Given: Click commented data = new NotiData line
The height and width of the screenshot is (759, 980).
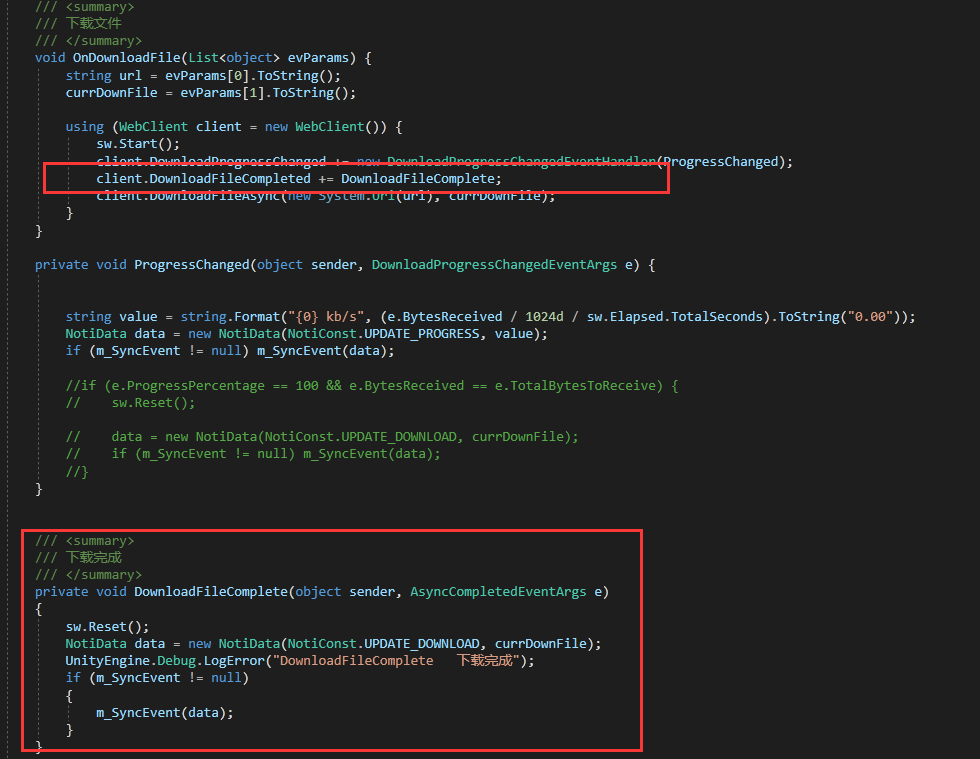Looking at the screenshot, I should click(322, 437).
